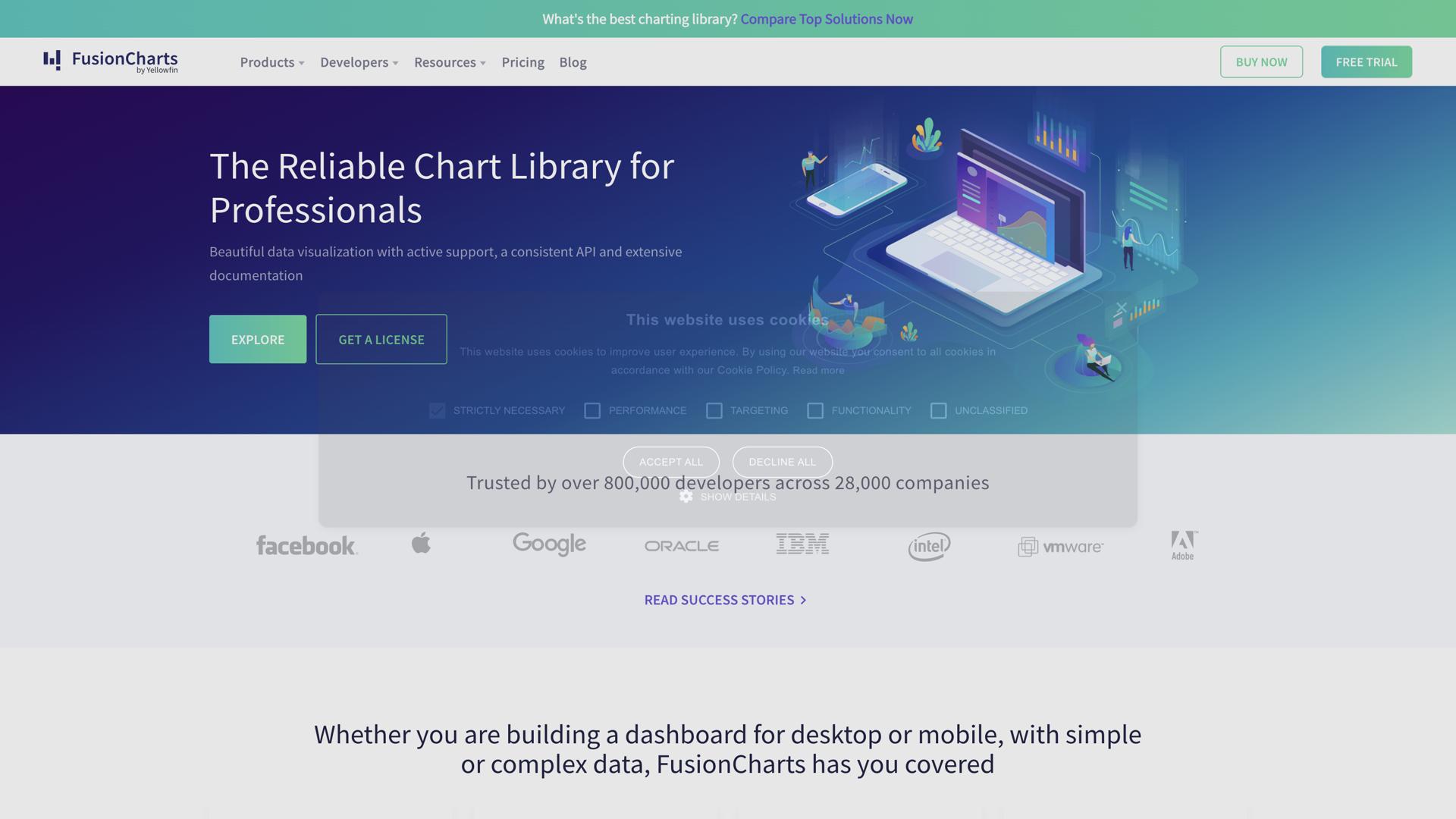Image resolution: width=1456 pixels, height=819 pixels.
Task: Open Compare Top Solutions Now link
Action: [827, 19]
